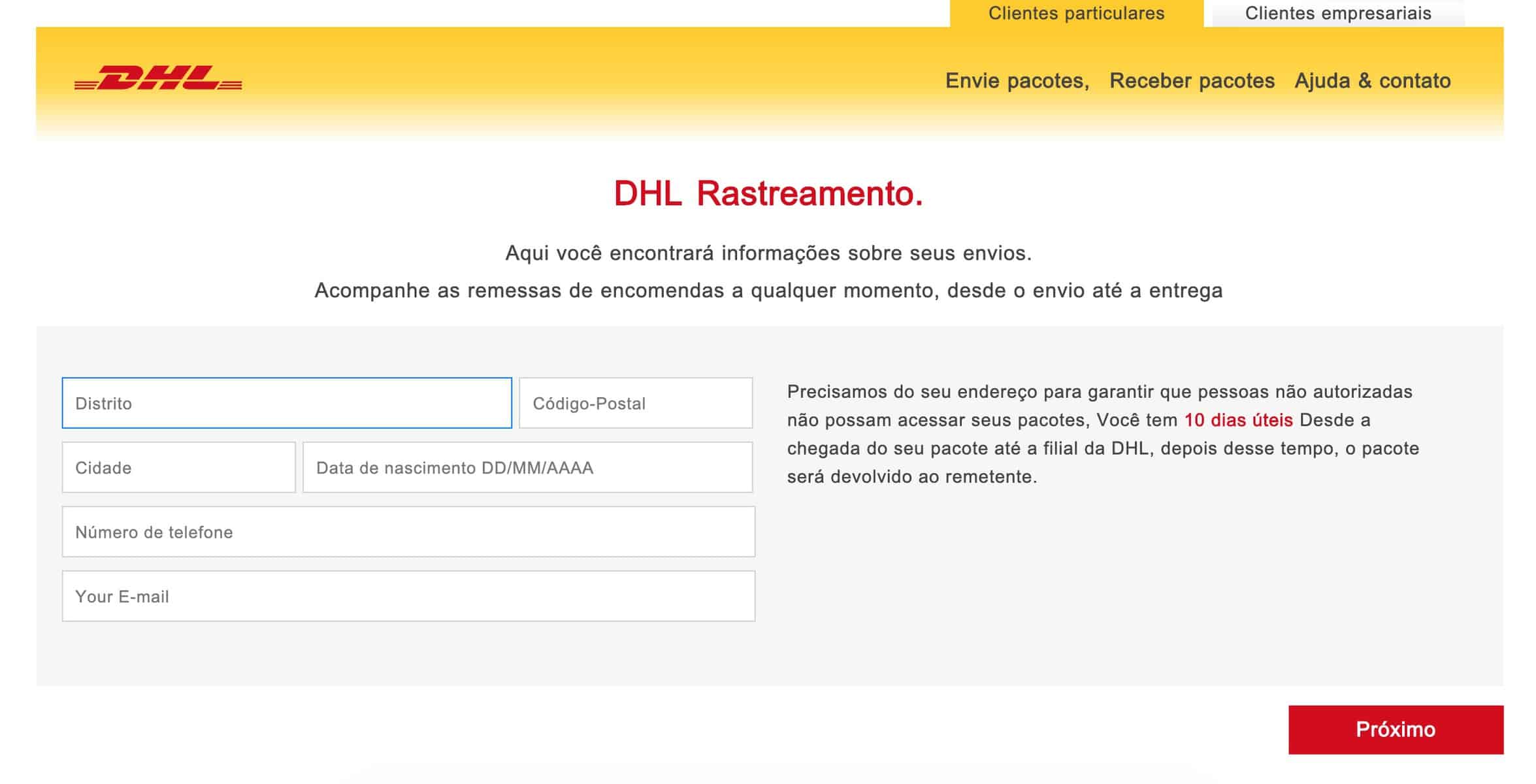Image resolution: width=1536 pixels, height=784 pixels.
Task: Click the Your E-mail field
Action: tap(408, 596)
